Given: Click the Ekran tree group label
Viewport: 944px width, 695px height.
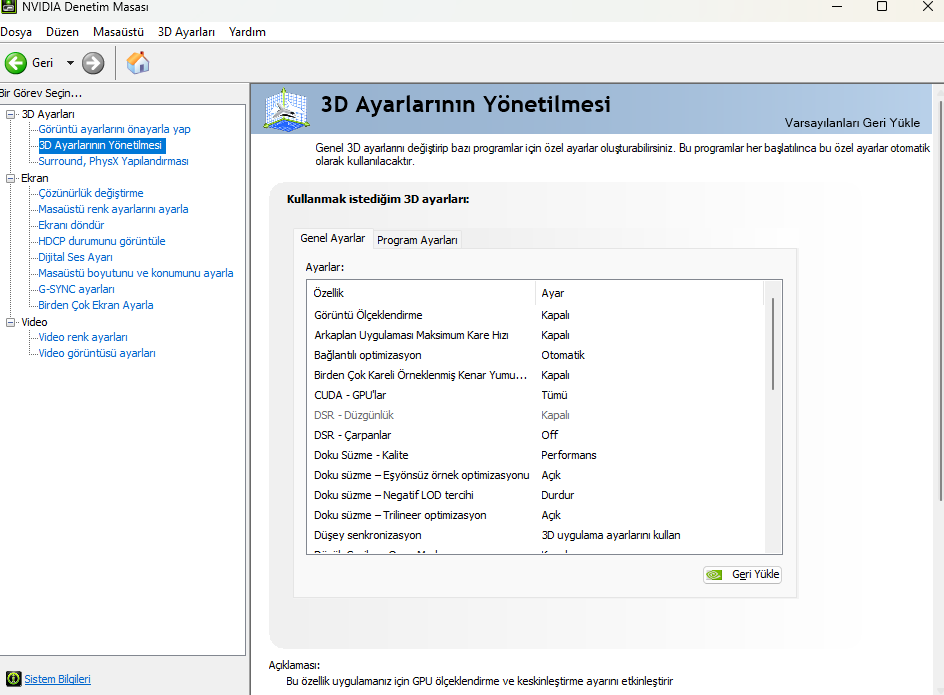Looking at the screenshot, I should [35, 178].
